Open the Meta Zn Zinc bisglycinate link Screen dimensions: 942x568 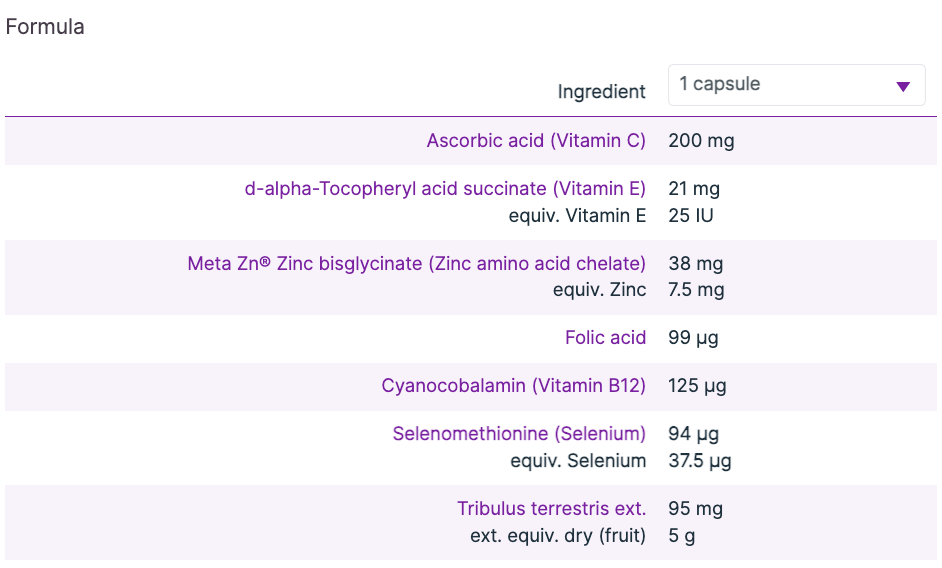[416, 264]
